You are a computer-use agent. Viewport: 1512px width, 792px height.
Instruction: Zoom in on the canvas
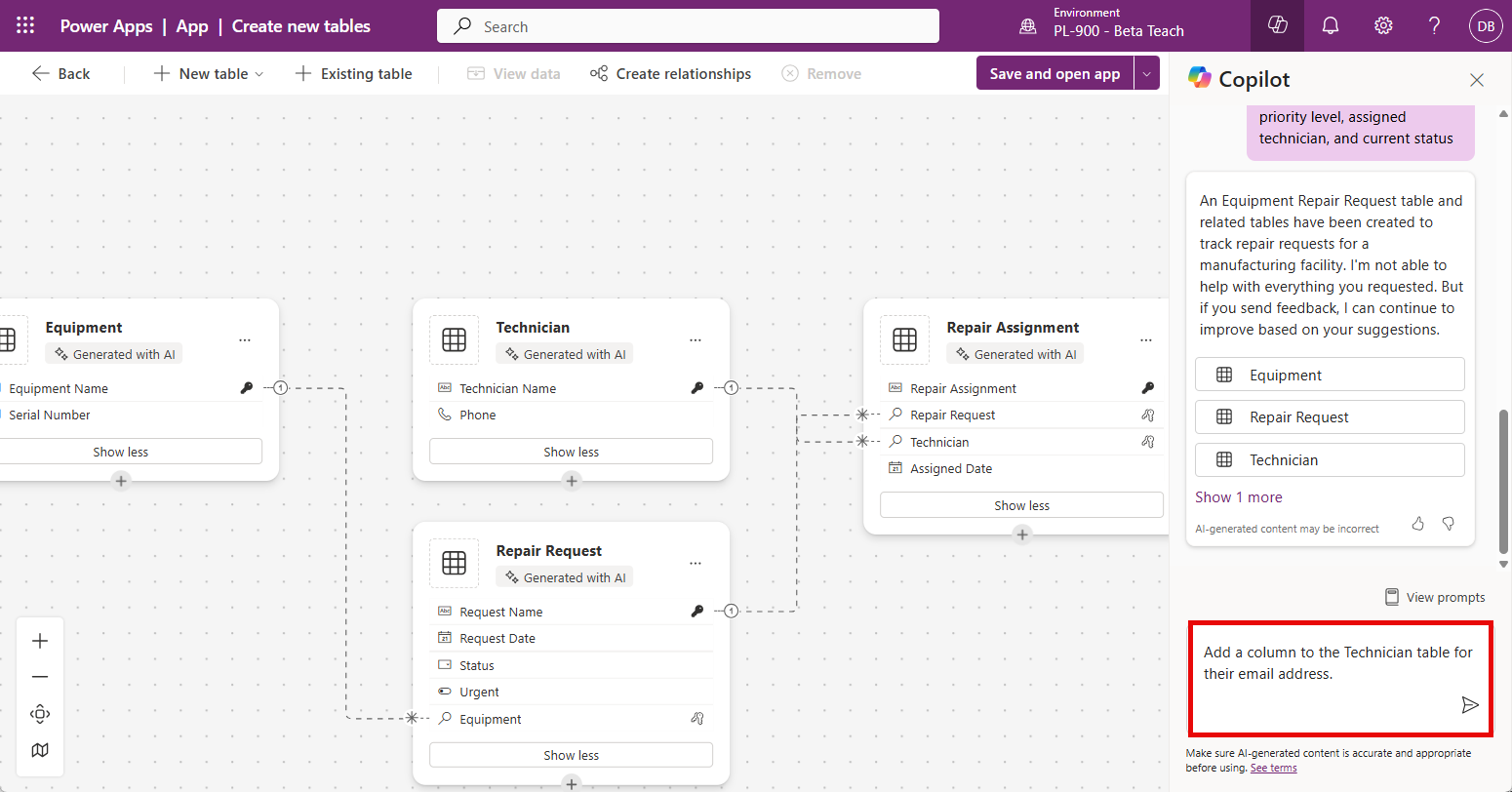40,641
